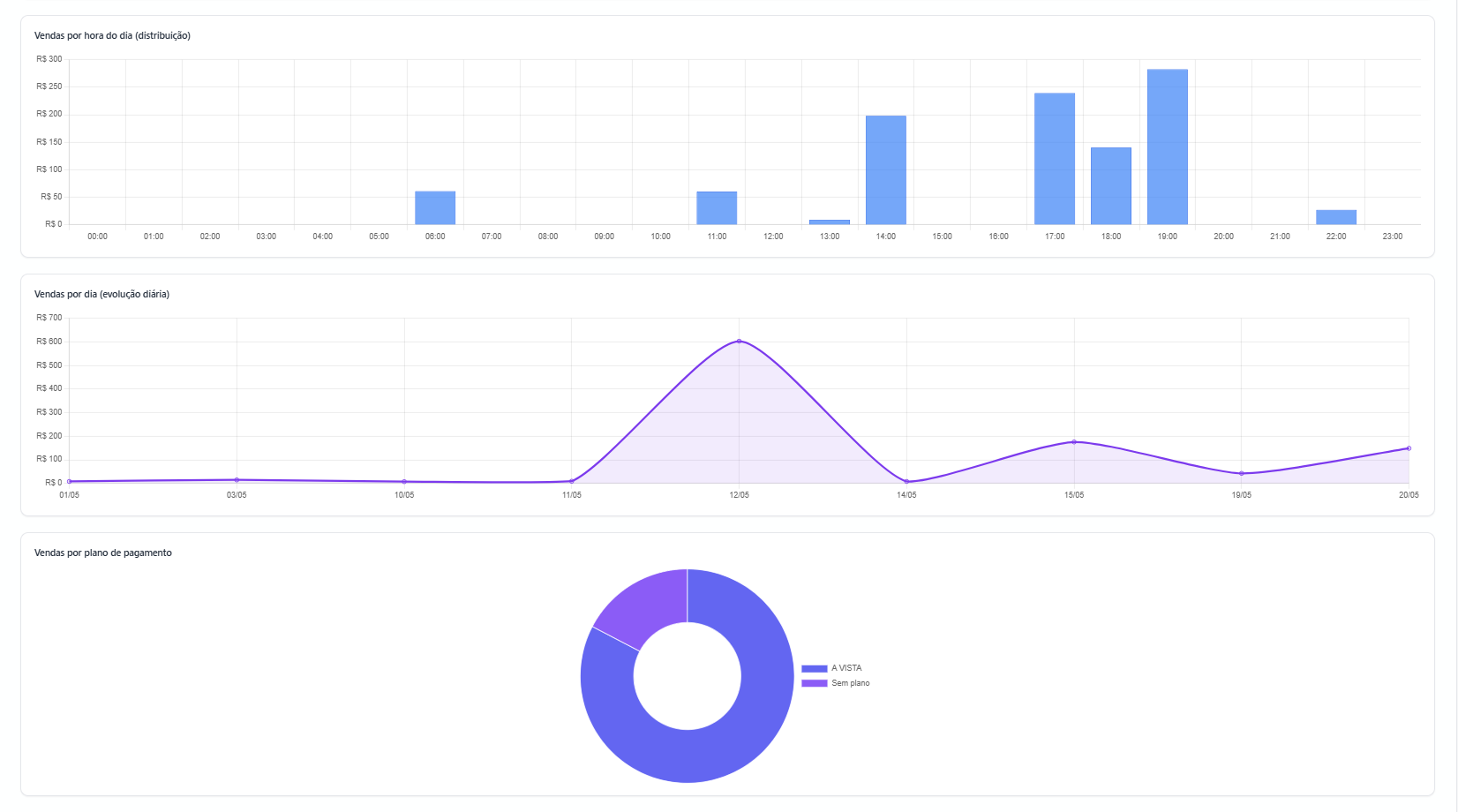
Task: Select the 14:00 bar in hourly chart
Action: point(886,170)
